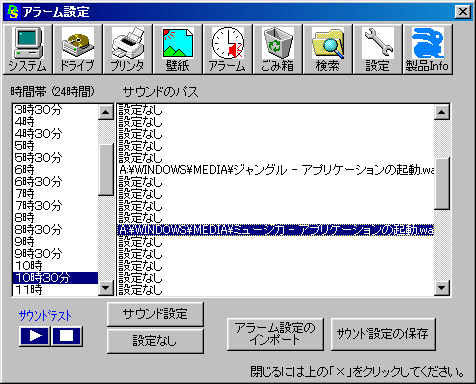Screen dimensions: 476x384
Task: Open the システム computer icon
Action: tap(28, 49)
